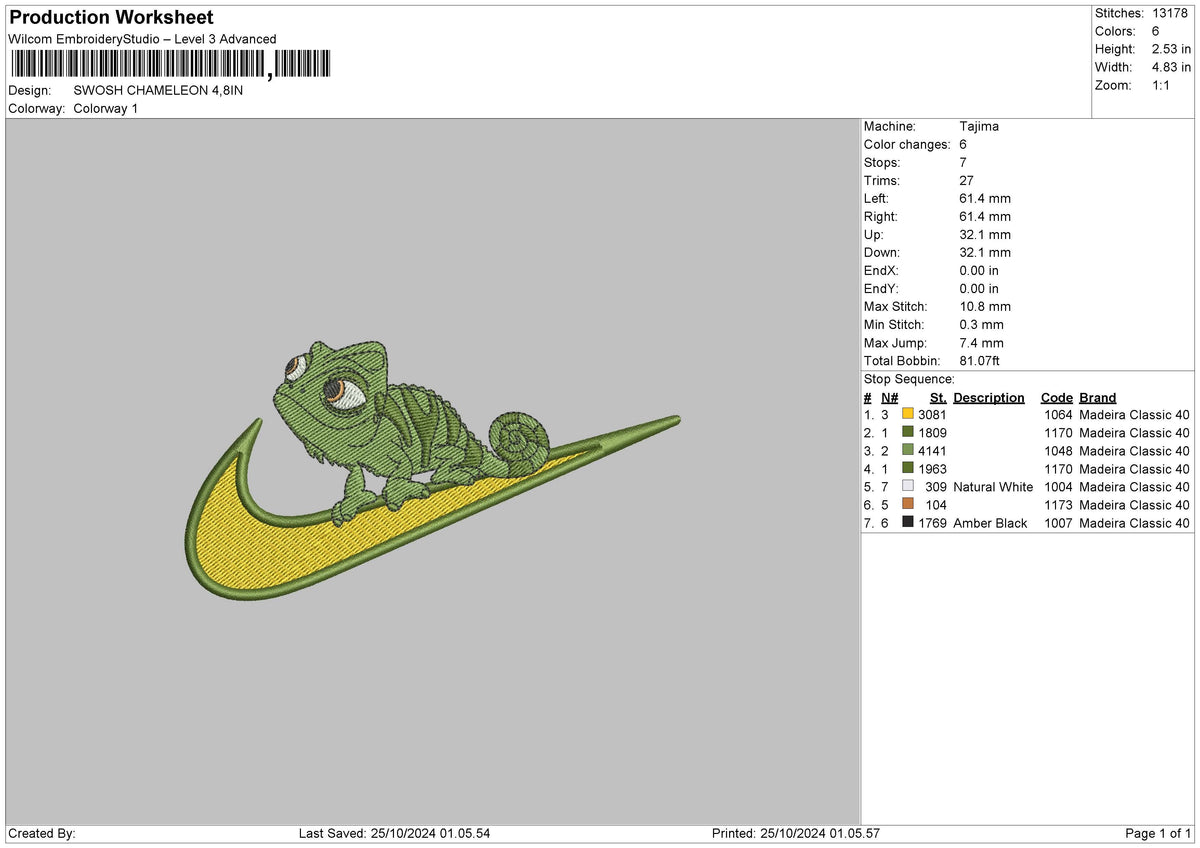Select the Stops value '7'
This screenshot has width=1200, height=848.
point(963,162)
